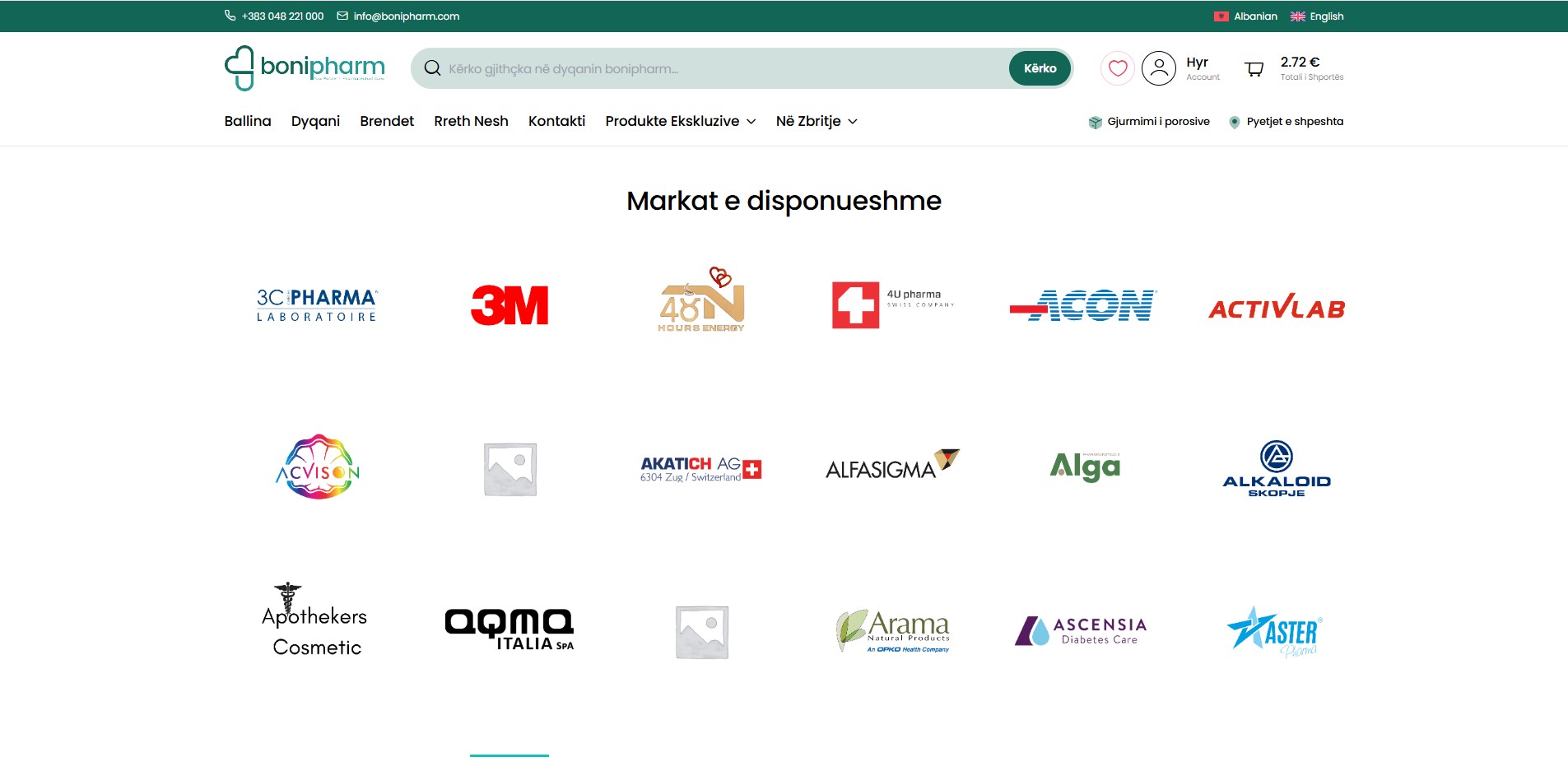The image size is (1568, 757).
Task: Switch language to Albanian
Action: [x=1255, y=16]
